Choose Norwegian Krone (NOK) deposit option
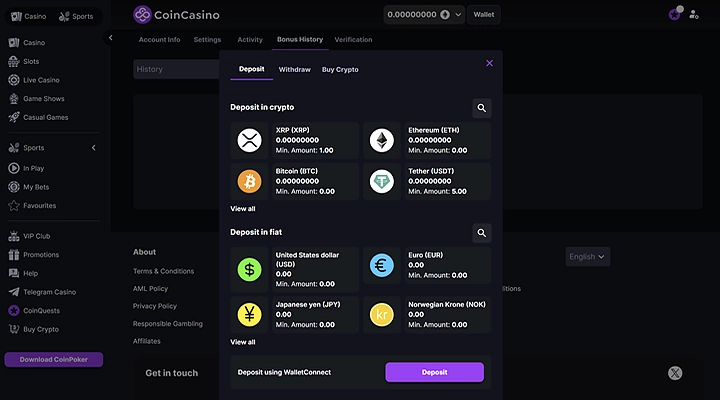720x400 pixels. [427, 315]
